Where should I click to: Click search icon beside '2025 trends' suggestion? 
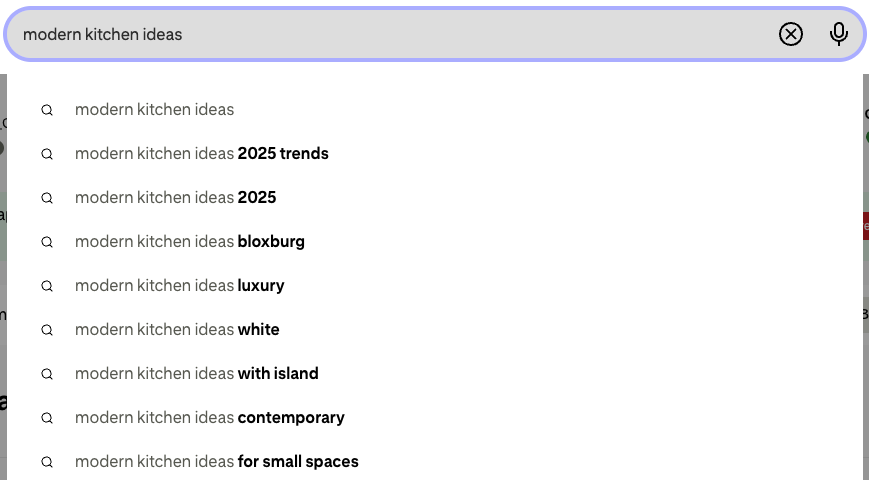coord(47,154)
